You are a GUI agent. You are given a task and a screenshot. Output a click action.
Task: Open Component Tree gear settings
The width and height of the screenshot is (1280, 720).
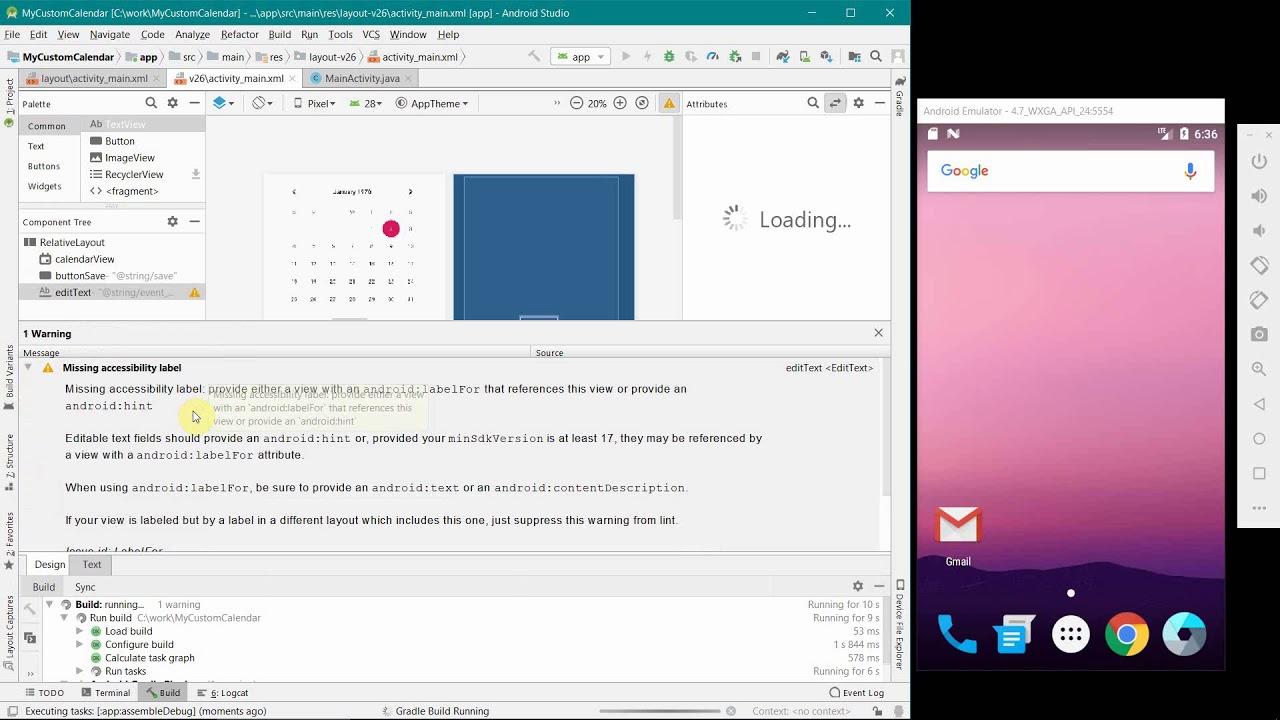pyautogui.click(x=172, y=222)
